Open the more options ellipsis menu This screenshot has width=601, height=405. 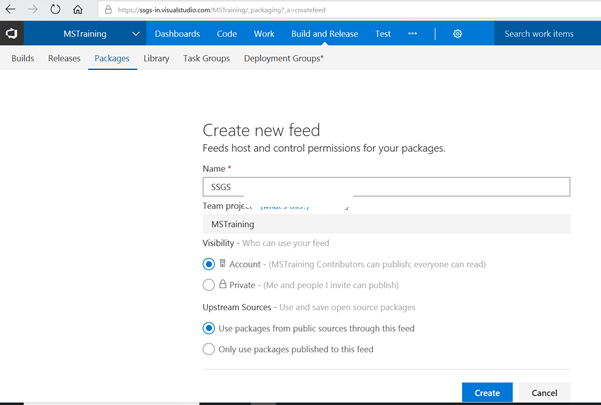point(412,34)
